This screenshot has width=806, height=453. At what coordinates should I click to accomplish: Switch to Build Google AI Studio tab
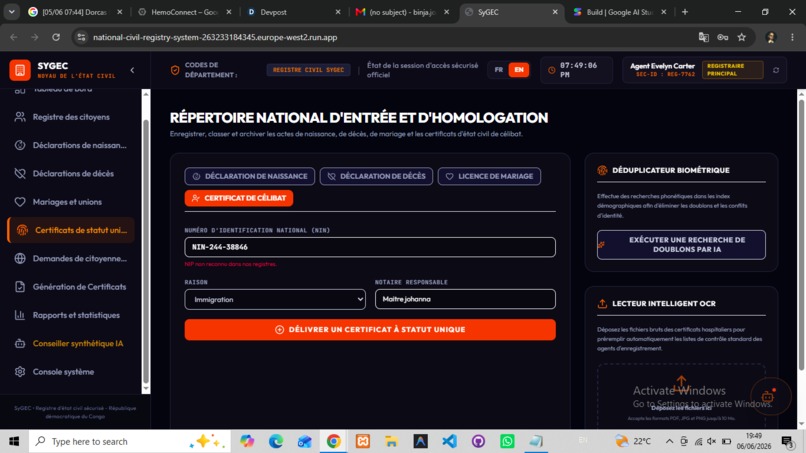click(x=620, y=12)
